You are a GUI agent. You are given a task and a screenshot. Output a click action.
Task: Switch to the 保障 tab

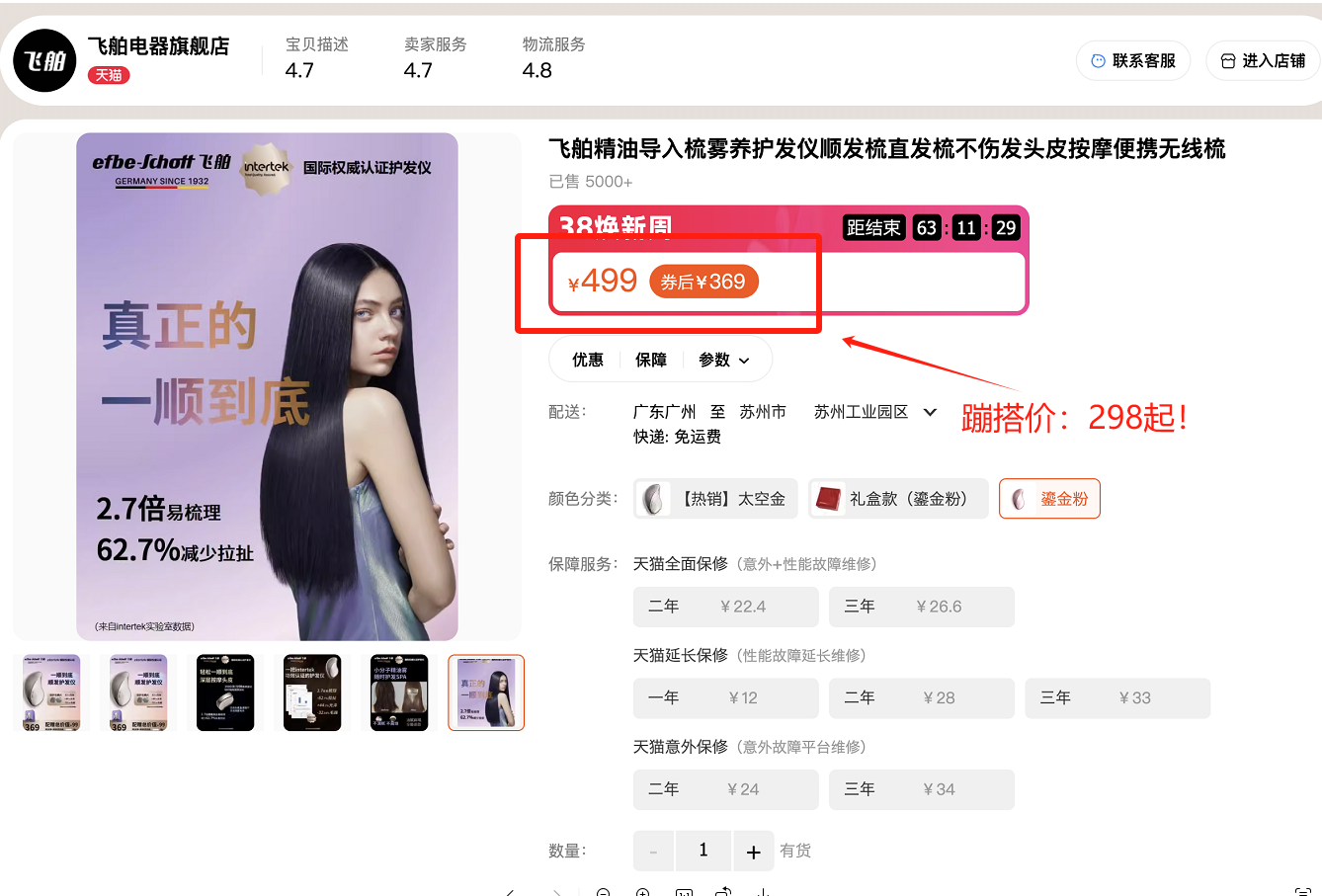pos(651,360)
